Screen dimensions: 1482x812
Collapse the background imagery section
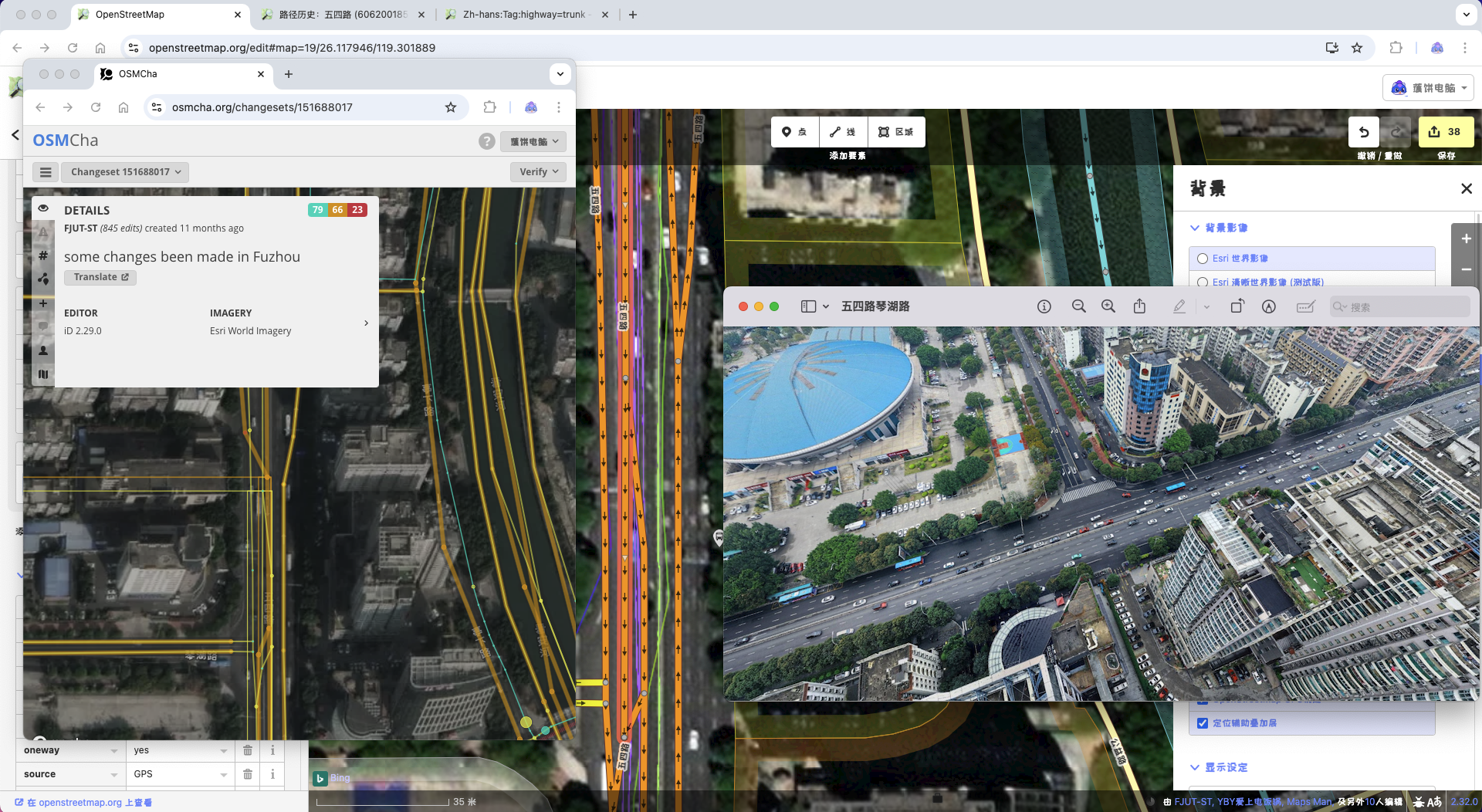point(1219,228)
